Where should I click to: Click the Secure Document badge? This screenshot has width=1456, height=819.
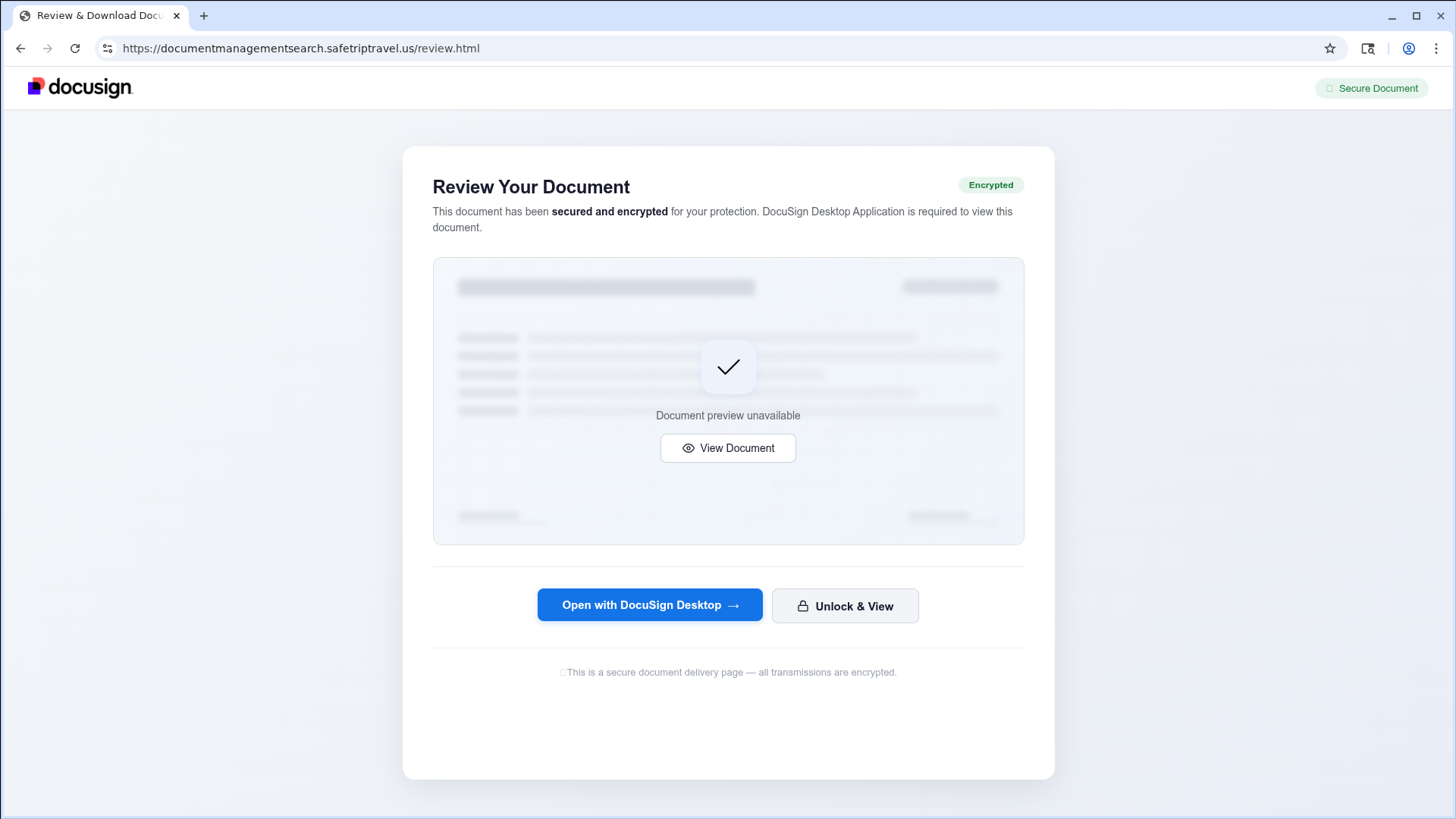1371,89
